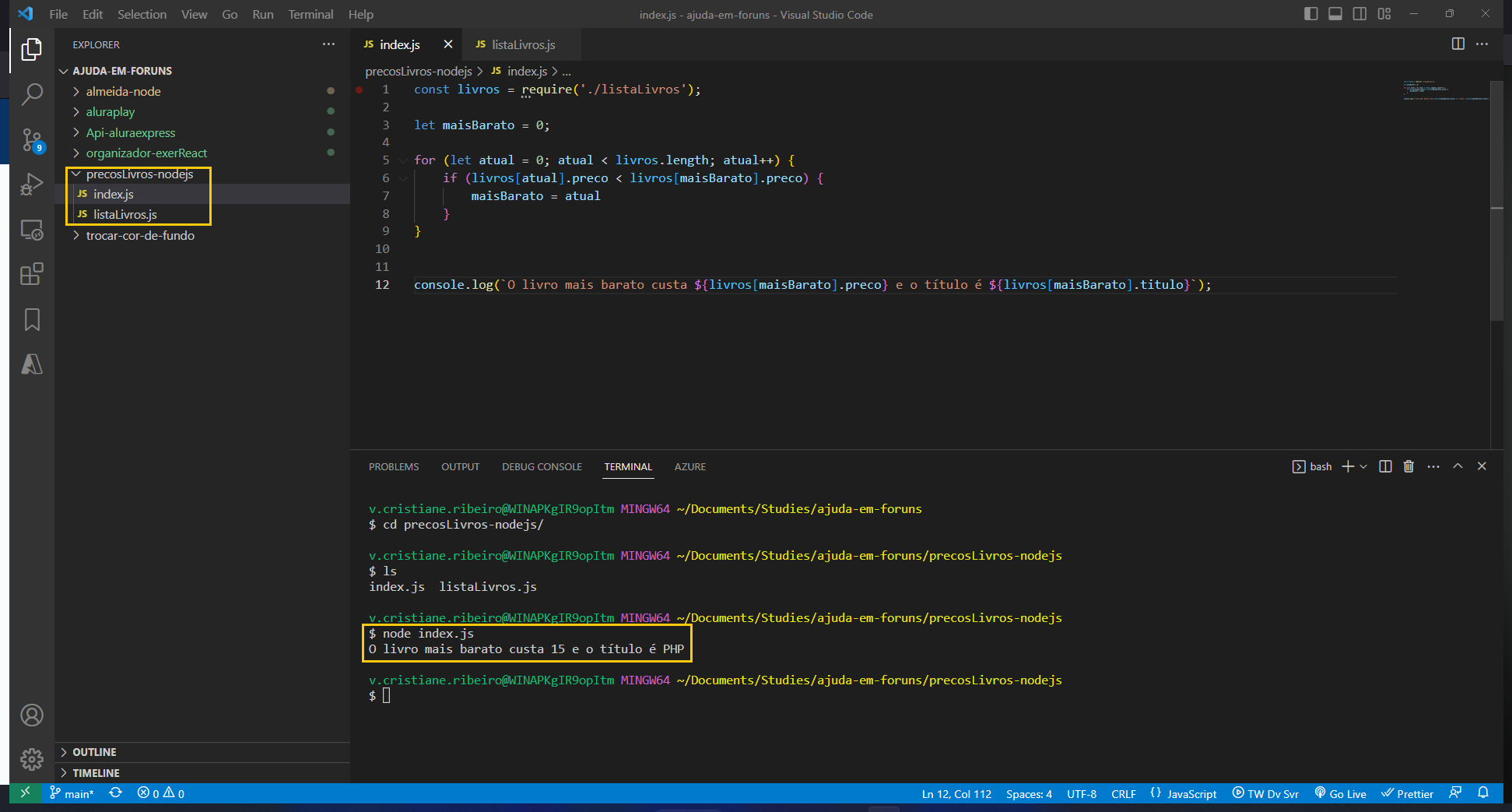Screen dimensions: 1512x812
Task: Open the Azure view icon
Action: [32, 364]
